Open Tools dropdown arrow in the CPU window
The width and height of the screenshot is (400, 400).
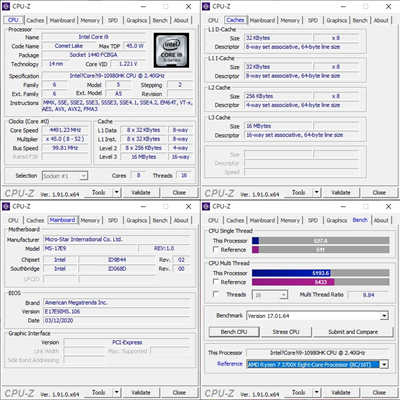116,192
